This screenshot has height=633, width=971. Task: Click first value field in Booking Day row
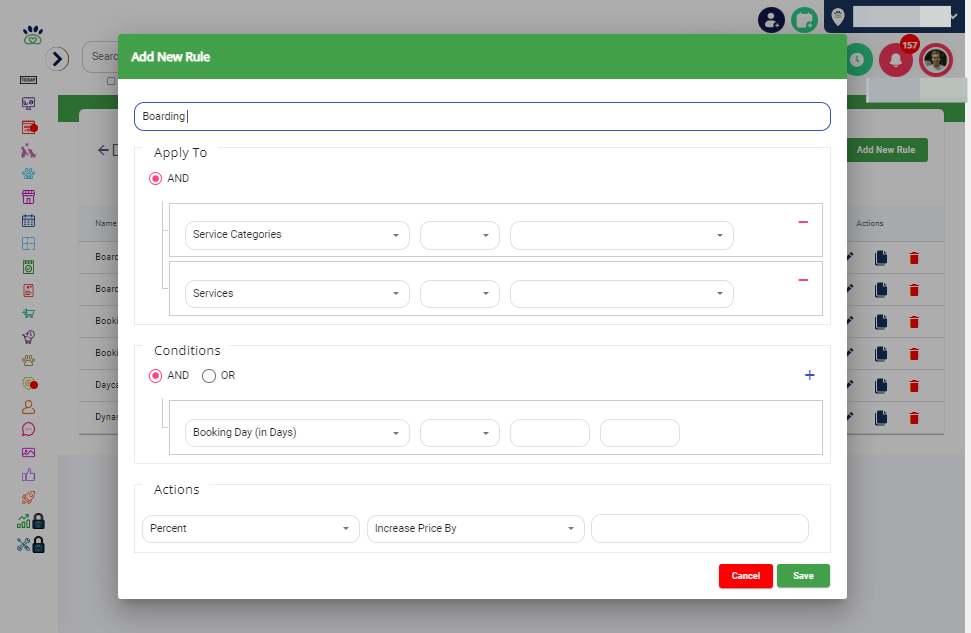click(x=550, y=433)
